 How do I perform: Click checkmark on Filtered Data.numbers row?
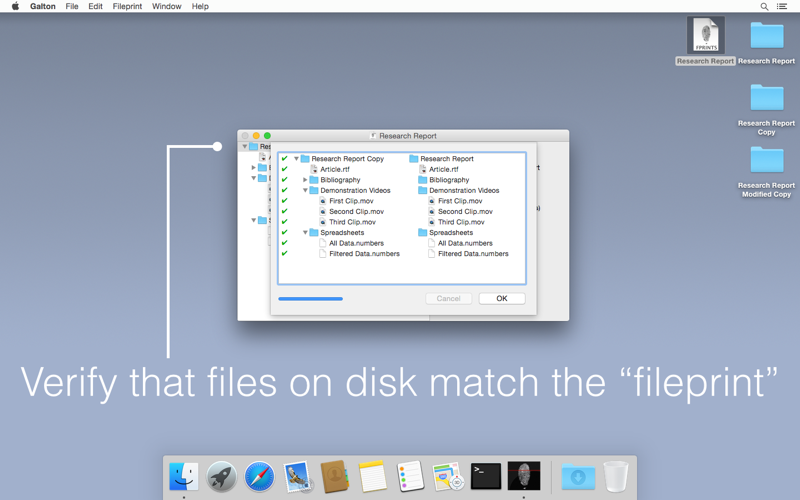tap(285, 254)
